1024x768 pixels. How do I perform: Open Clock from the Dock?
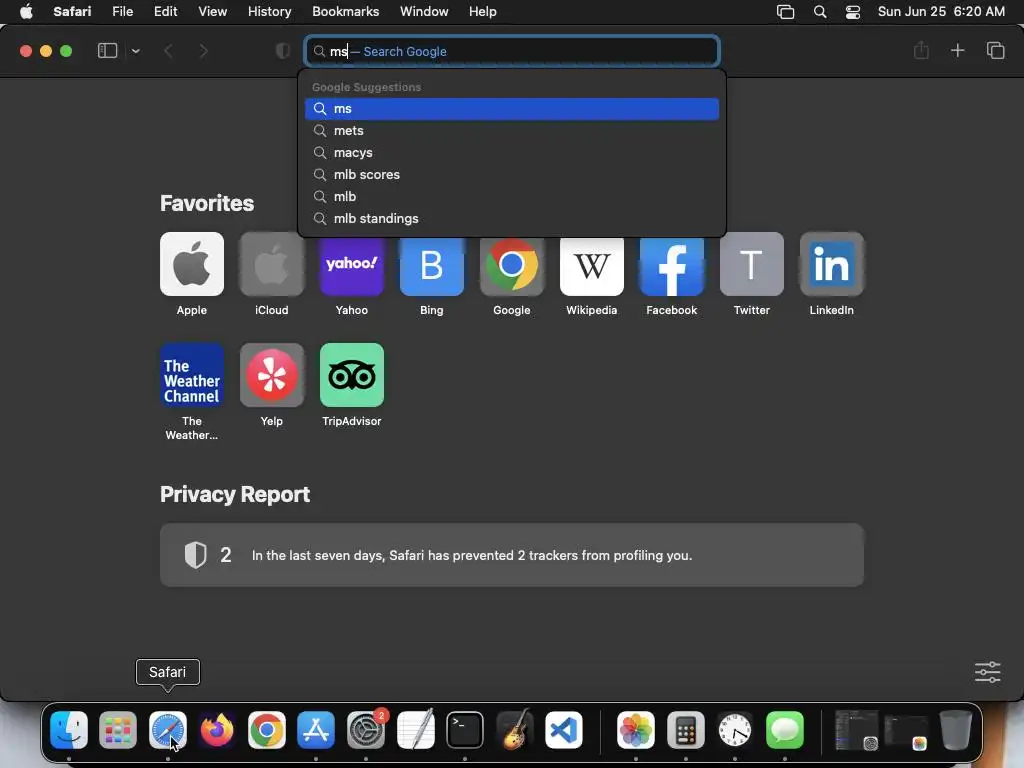click(735, 730)
